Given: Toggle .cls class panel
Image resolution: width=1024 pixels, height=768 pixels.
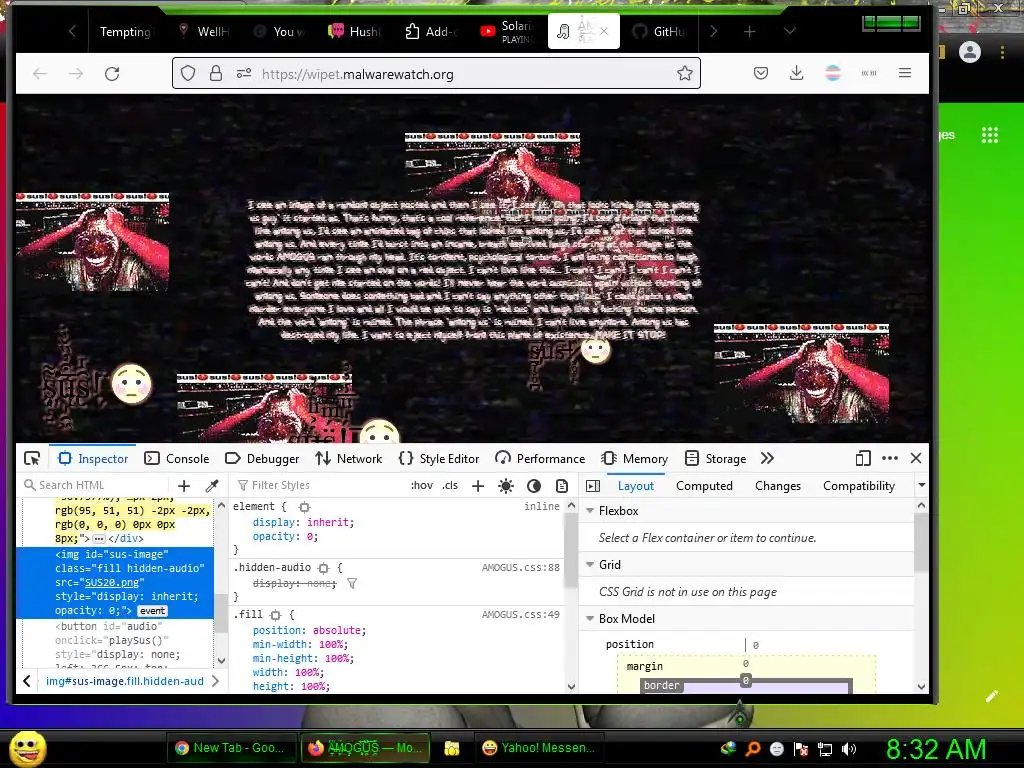Looking at the screenshot, I should 450,485.
